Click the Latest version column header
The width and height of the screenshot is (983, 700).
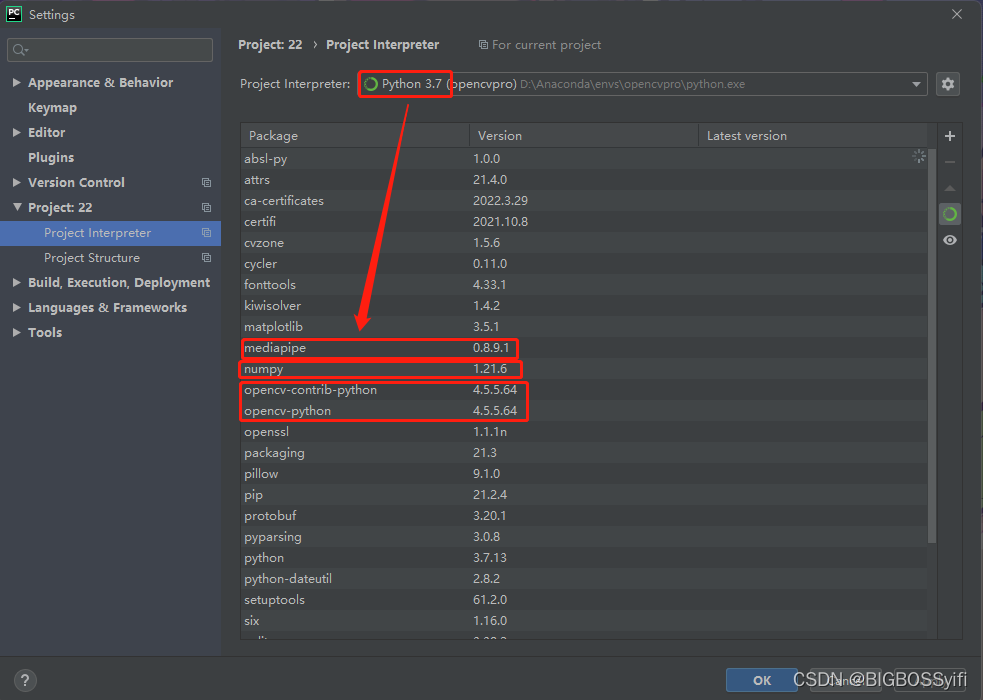click(x=812, y=135)
